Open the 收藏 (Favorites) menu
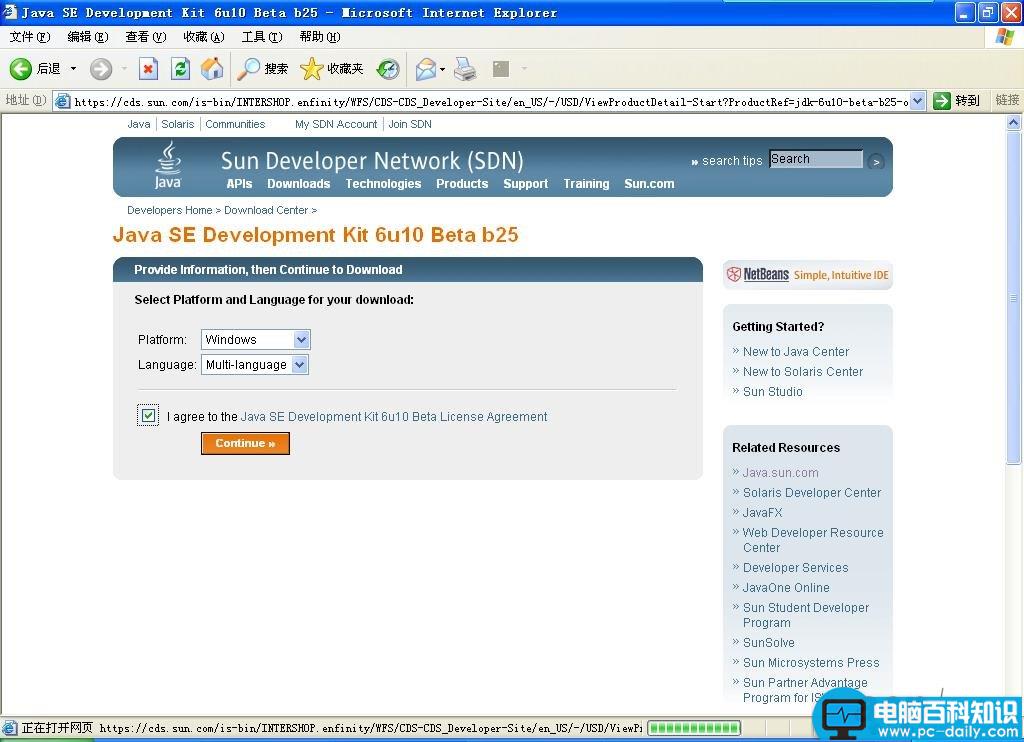Image resolution: width=1024 pixels, height=742 pixels. click(x=204, y=37)
